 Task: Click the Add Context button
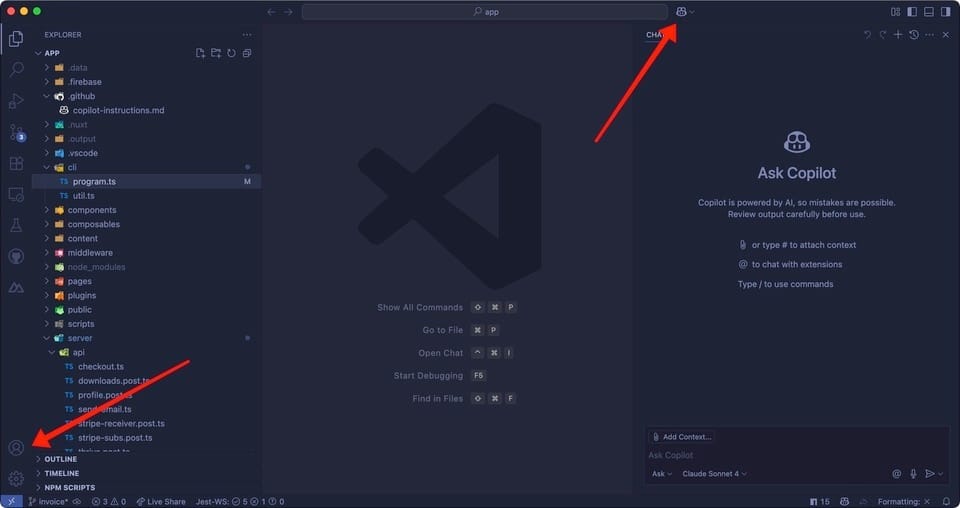pos(681,437)
